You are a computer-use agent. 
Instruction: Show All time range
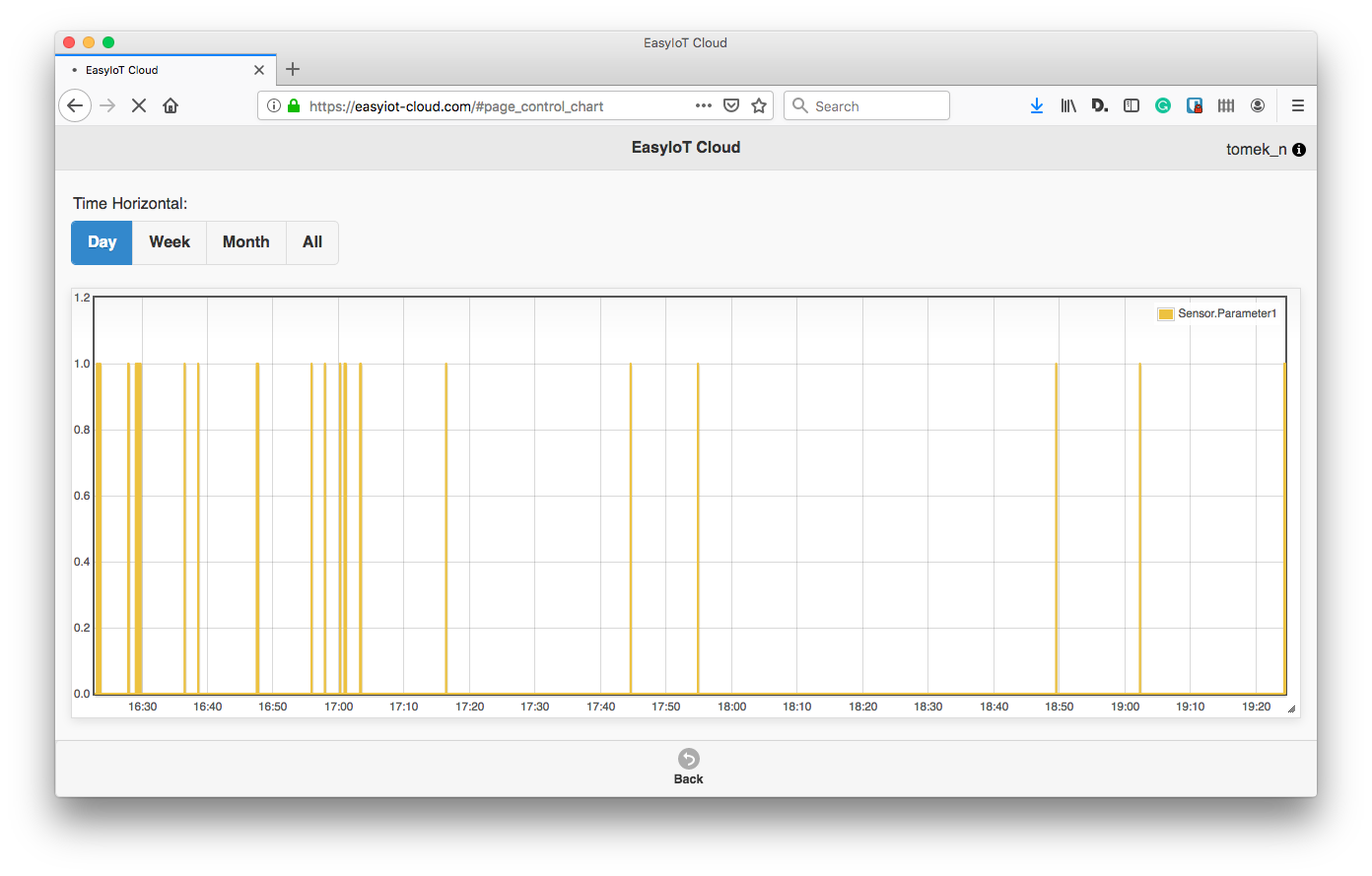312,242
